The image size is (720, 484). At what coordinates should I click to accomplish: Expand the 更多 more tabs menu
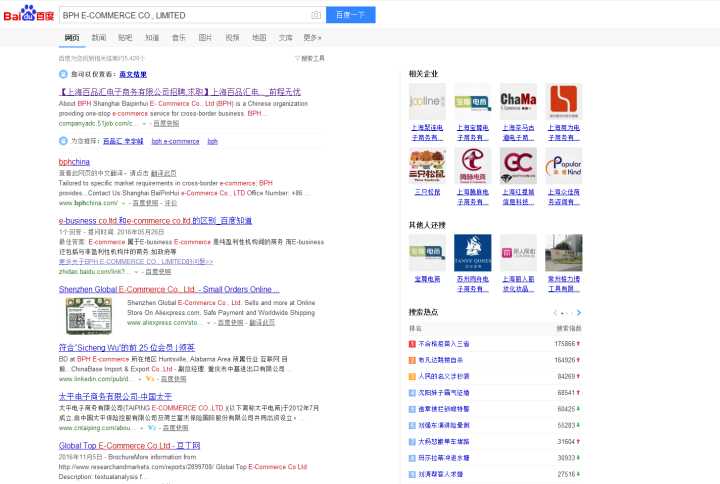312,37
